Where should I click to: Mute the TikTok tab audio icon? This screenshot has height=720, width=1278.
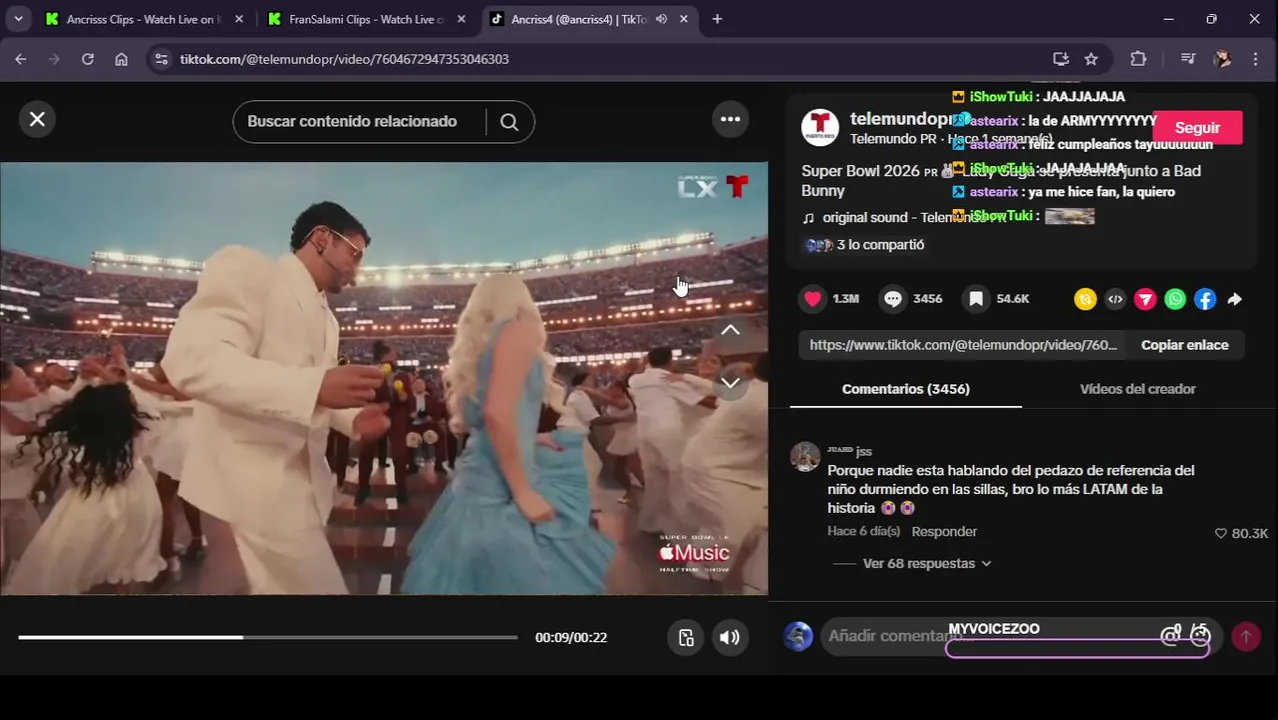point(661,19)
